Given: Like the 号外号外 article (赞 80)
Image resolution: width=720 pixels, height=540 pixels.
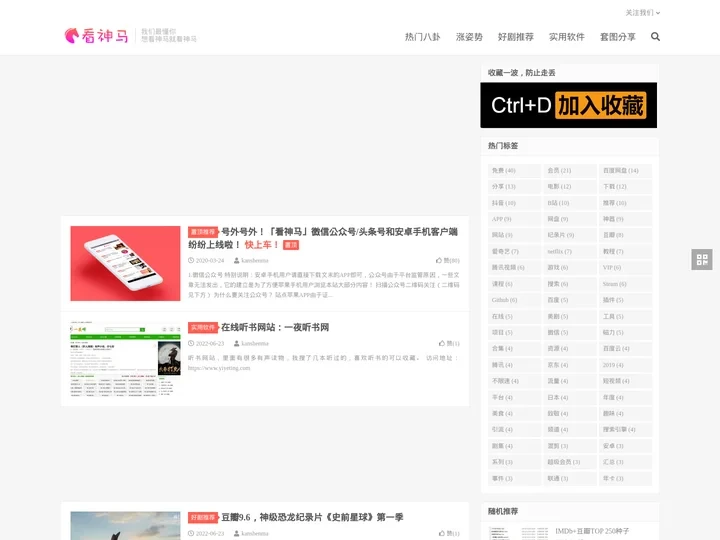Looking at the screenshot, I should 448,260.
